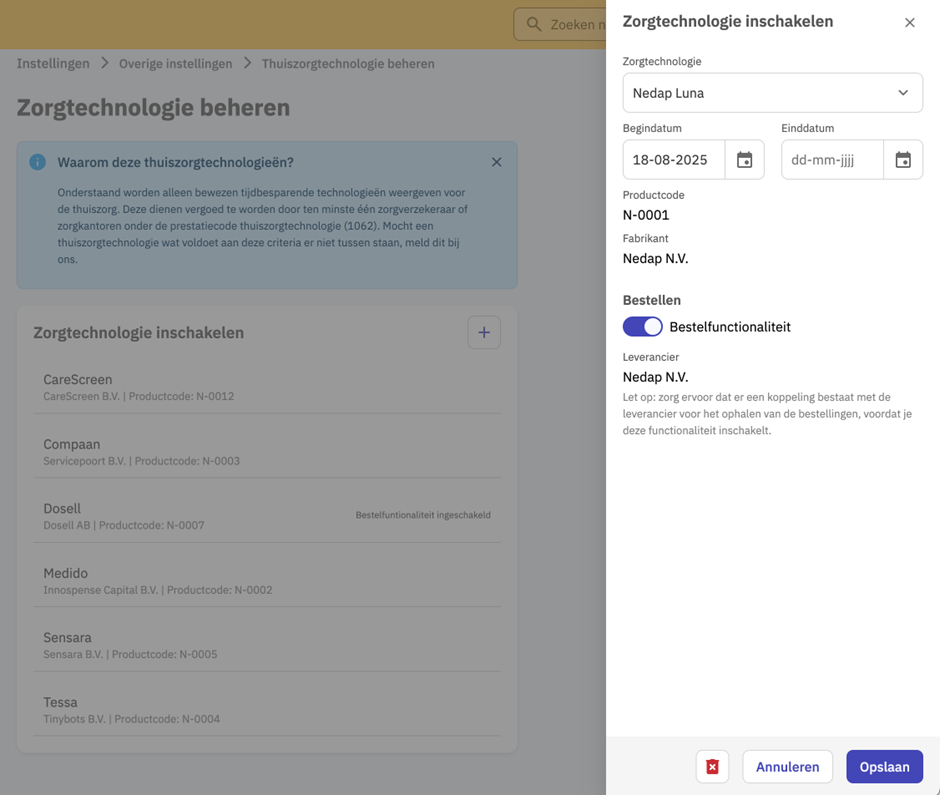
Task: Click the Opslaan button
Action: [x=884, y=766]
